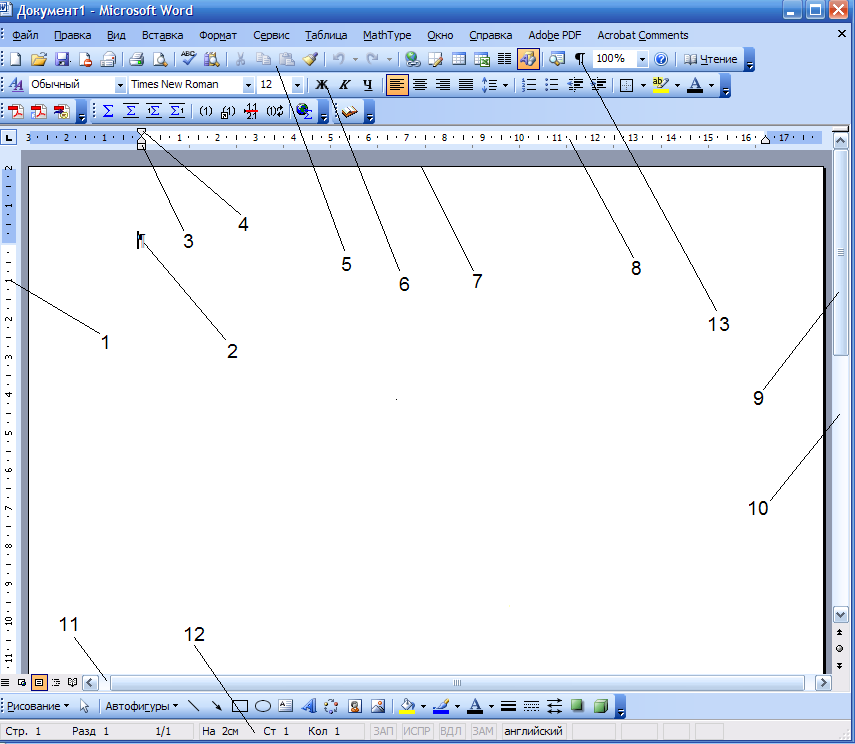Viewport: 855px width, 744px height.
Task: Toggle Align Left paragraph button
Action: pyautogui.click(x=397, y=85)
